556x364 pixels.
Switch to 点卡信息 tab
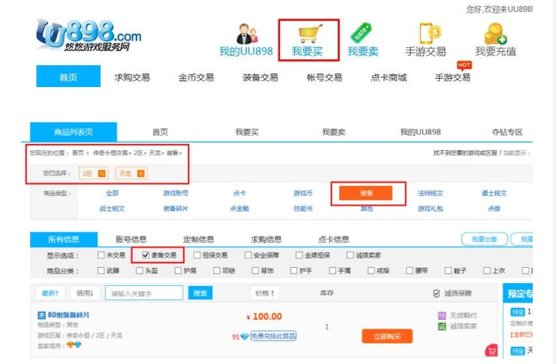pos(334,239)
